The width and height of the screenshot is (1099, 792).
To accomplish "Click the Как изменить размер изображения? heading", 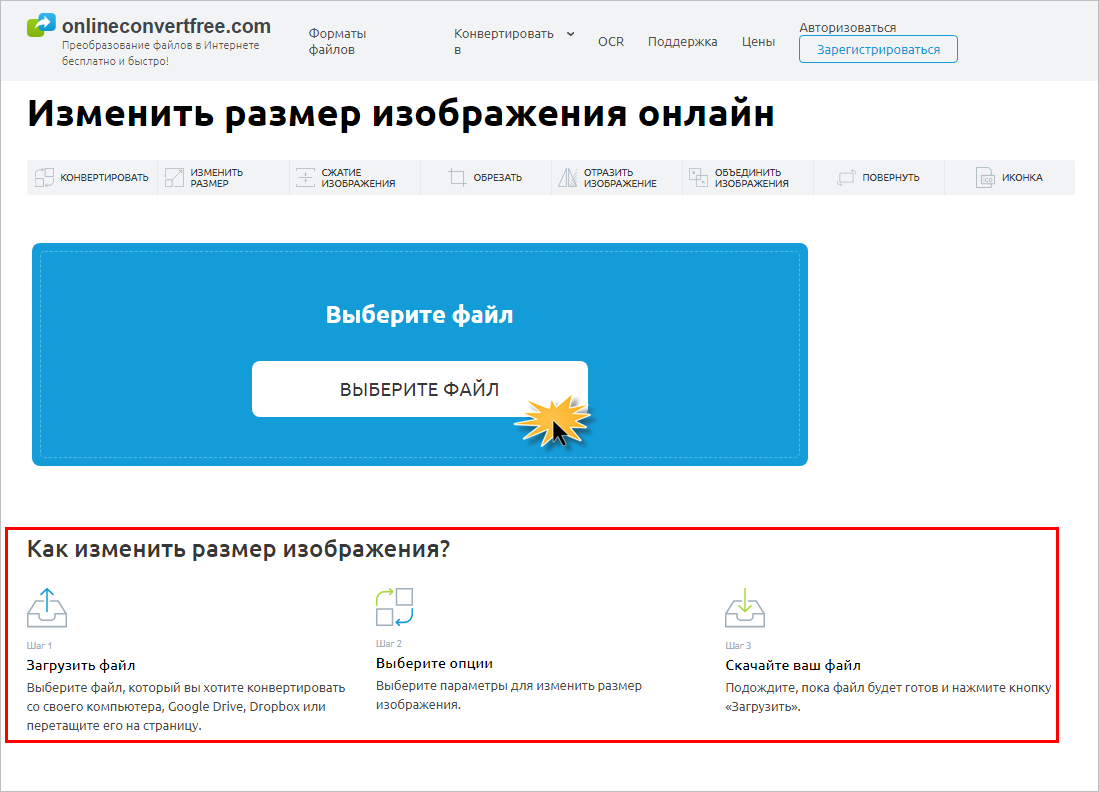I will 238,549.
